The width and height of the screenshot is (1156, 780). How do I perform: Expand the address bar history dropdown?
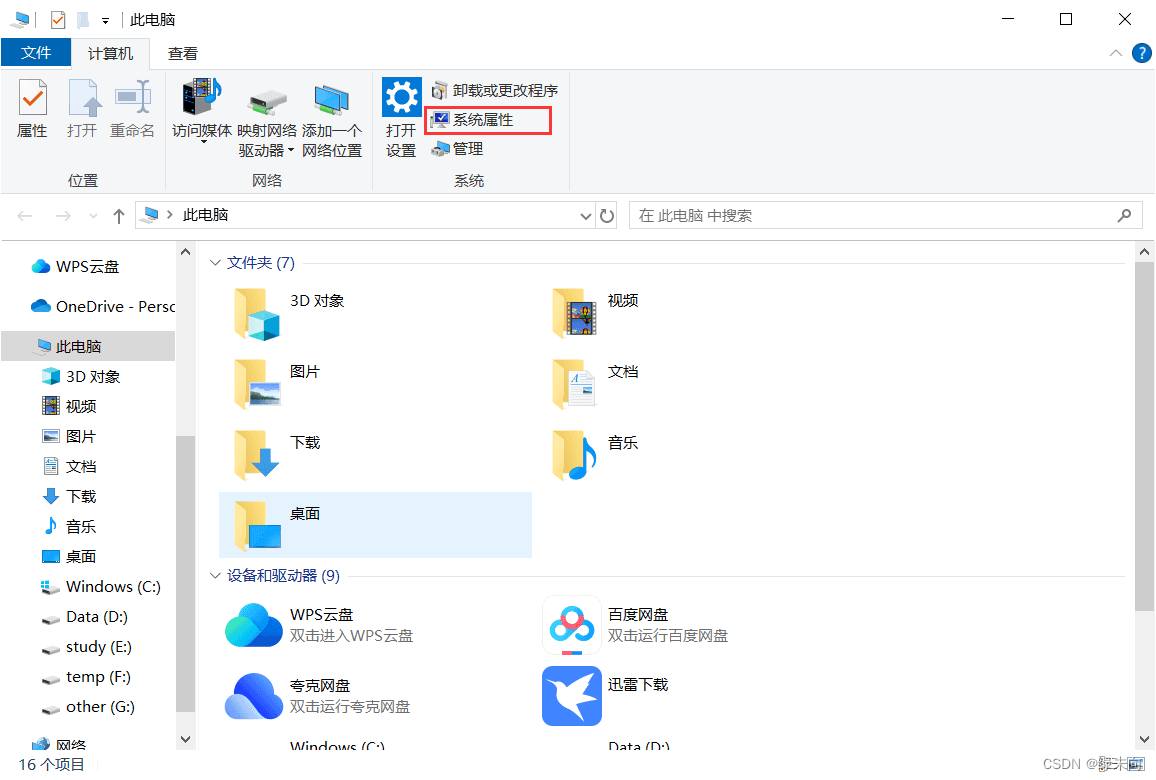tap(586, 216)
